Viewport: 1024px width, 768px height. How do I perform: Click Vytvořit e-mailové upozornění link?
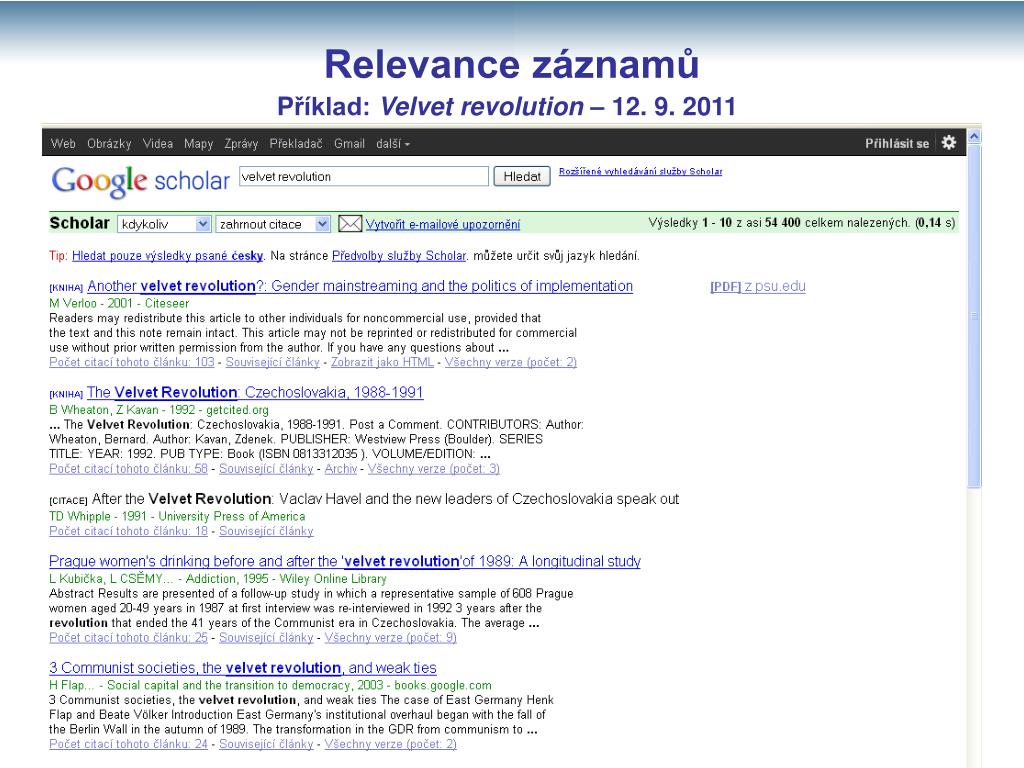click(x=443, y=225)
